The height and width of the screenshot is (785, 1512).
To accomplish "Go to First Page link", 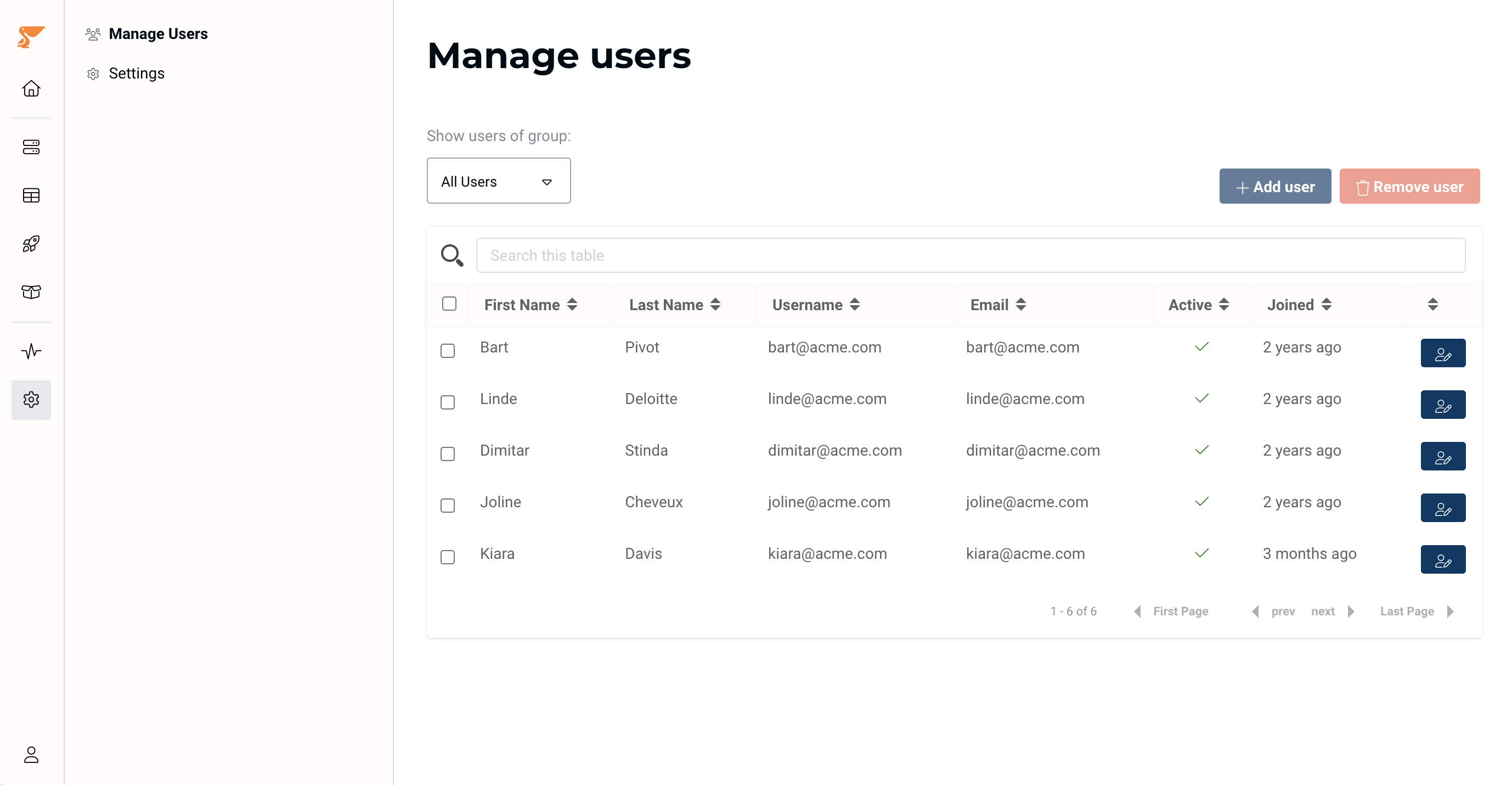I will [1181, 611].
